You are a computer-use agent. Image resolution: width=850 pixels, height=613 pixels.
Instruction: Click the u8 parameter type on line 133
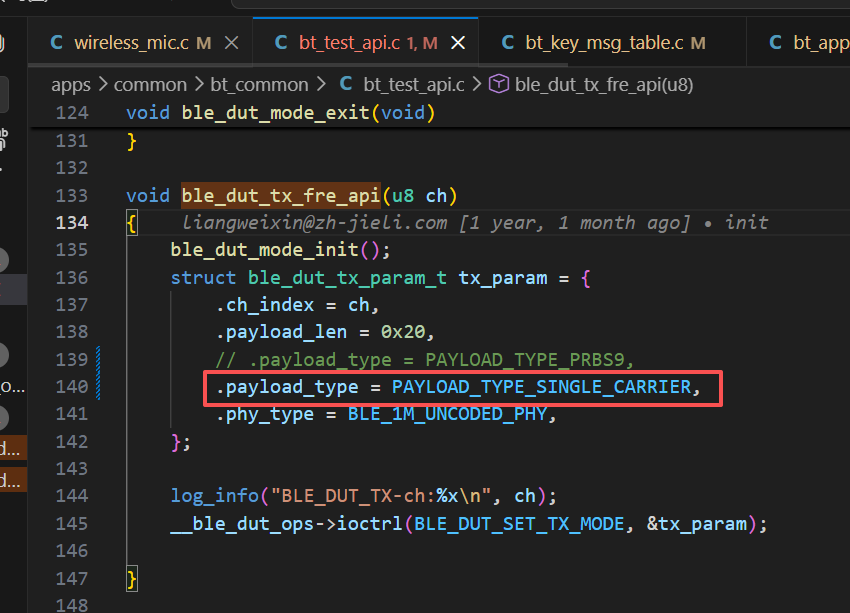[x=403, y=196]
